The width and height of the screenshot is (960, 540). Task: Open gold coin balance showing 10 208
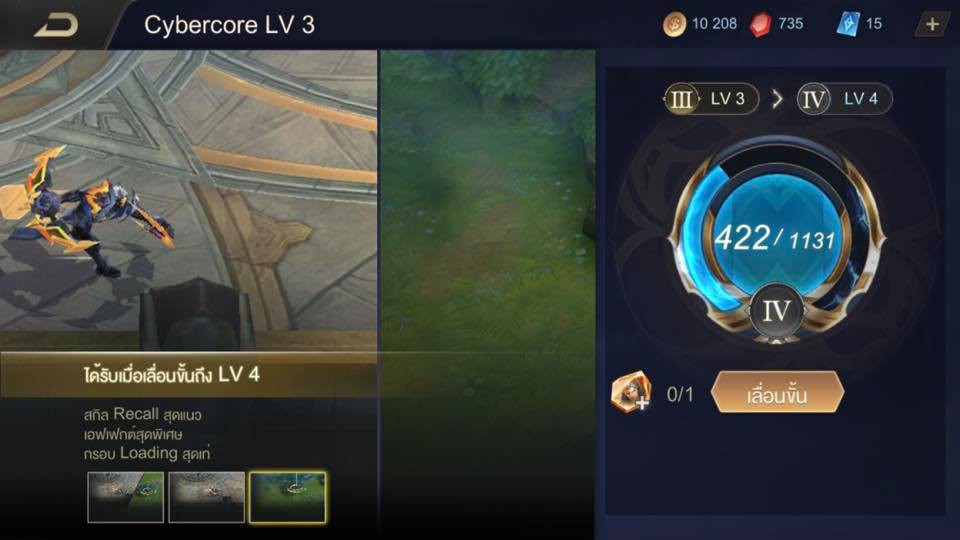tap(700, 24)
